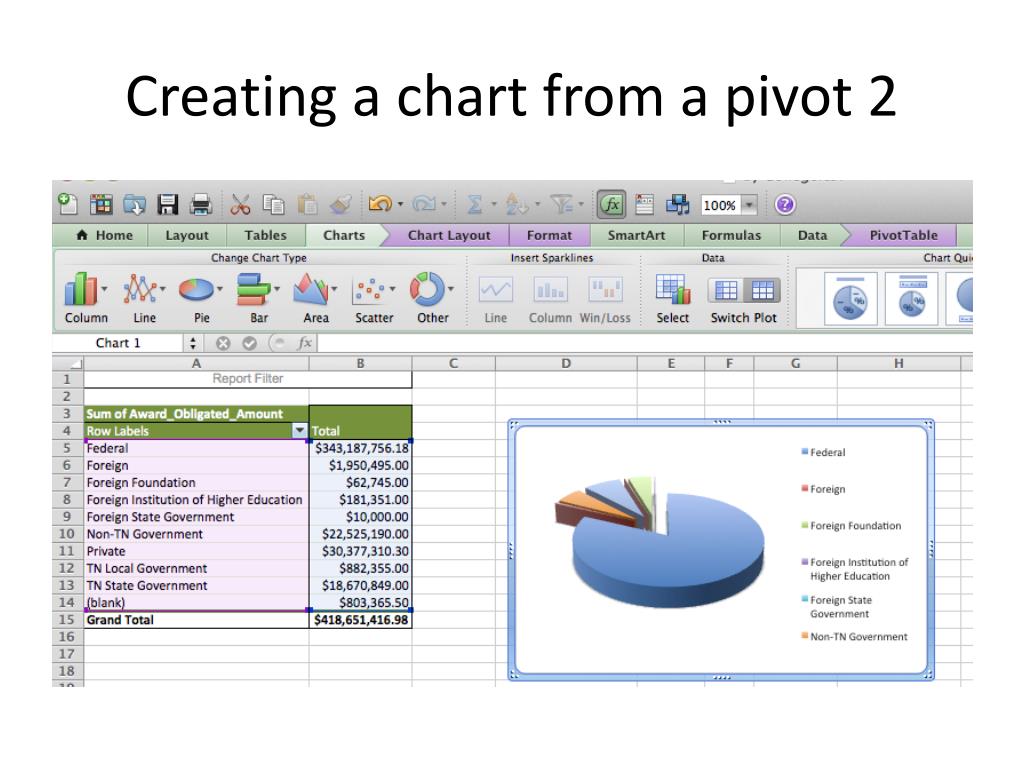1024x768 pixels.
Task: Cut selection with scissors icon
Action: click(x=240, y=205)
